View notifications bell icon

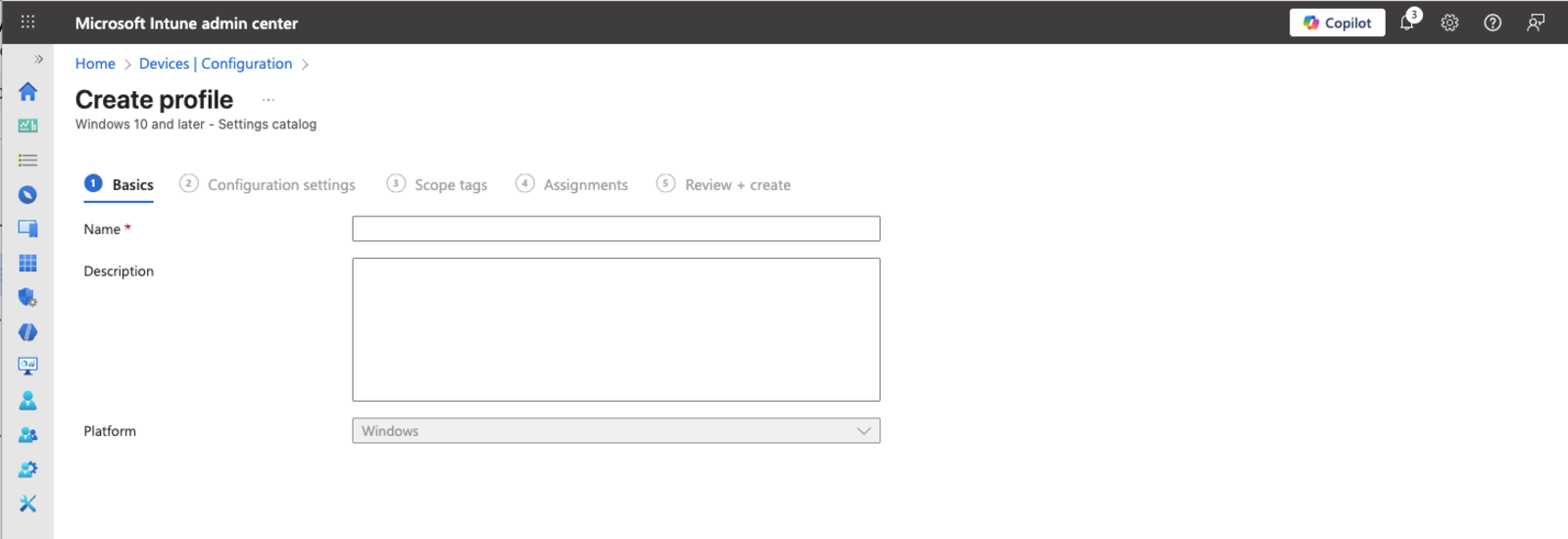click(1407, 22)
